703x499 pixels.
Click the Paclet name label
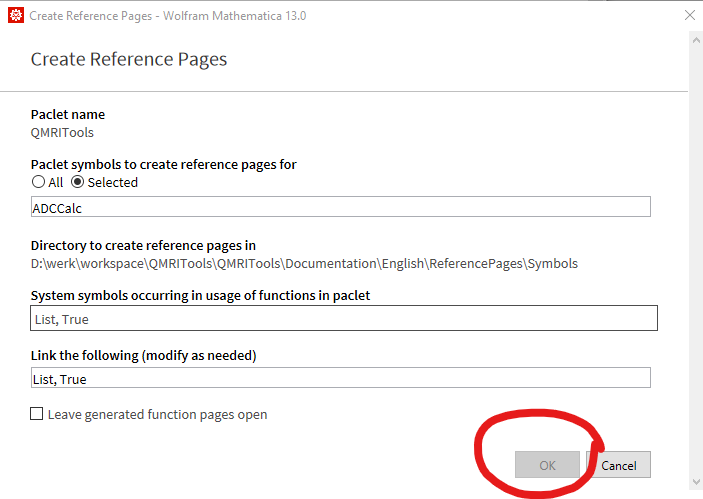click(x=68, y=114)
